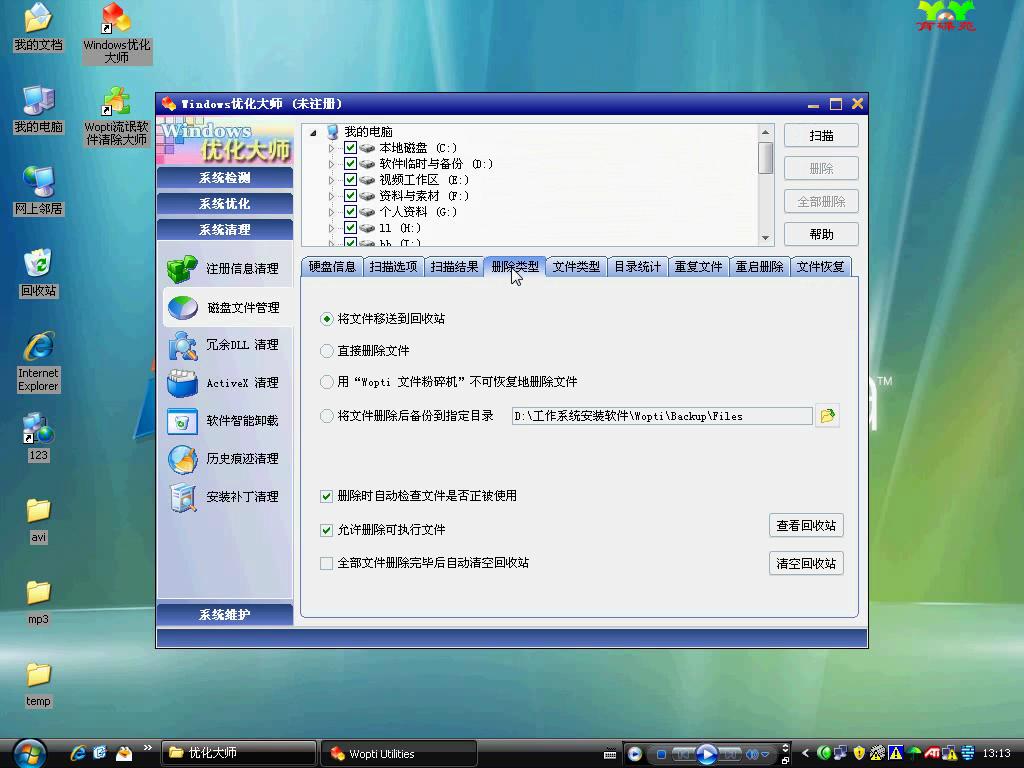1024x768 pixels.
Task: Select the Wopti流氓软件清除大师 desktop shortcut
Action: 117,116
